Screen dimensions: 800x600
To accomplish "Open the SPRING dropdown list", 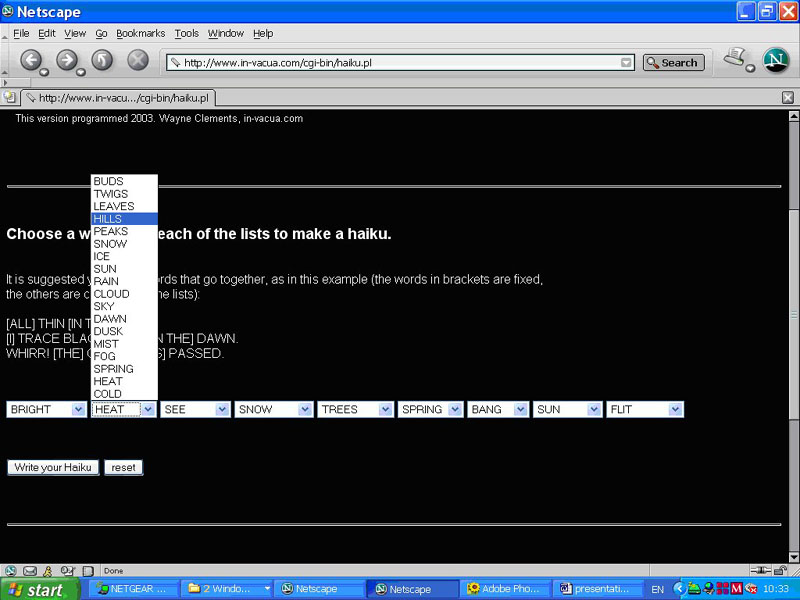I will pyautogui.click(x=431, y=409).
